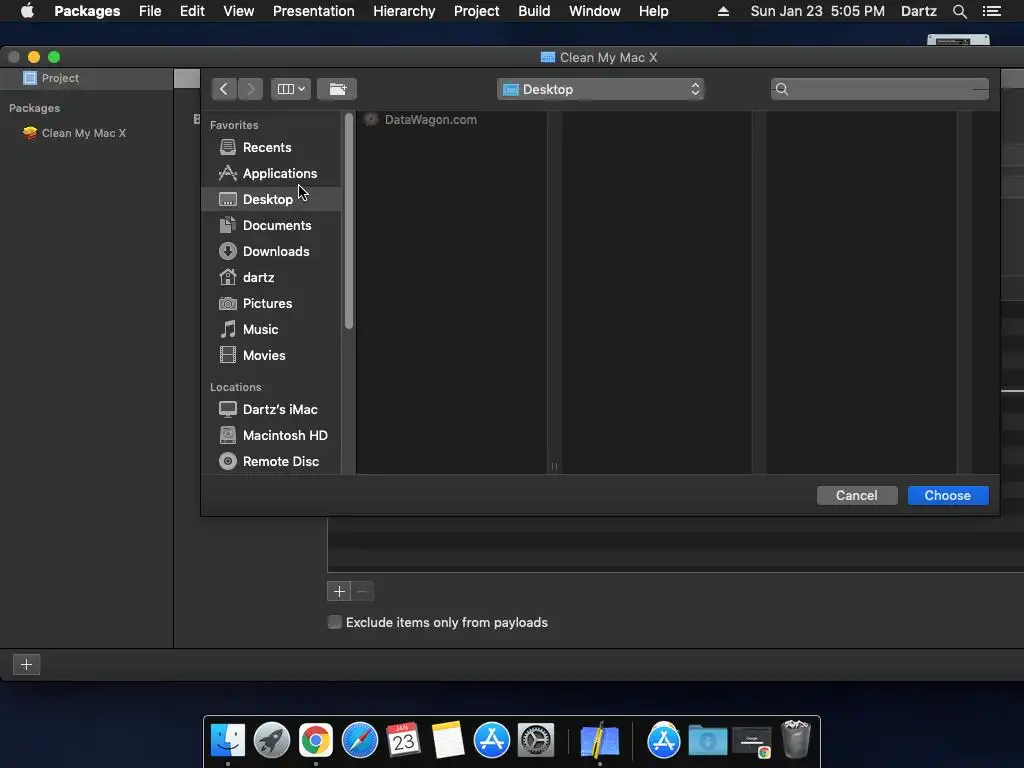Open Google Chrome from the Dock
This screenshot has width=1024, height=768.
pyautogui.click(x=316, y=741)
